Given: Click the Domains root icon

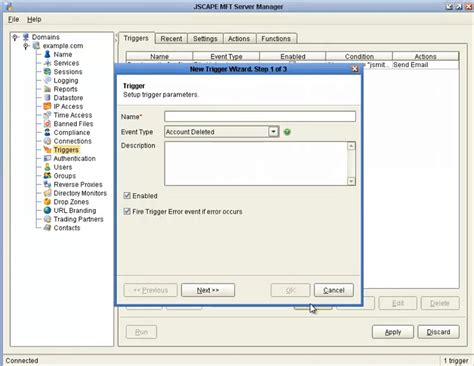Looking at the screenshot, I should tap(26, 37).
